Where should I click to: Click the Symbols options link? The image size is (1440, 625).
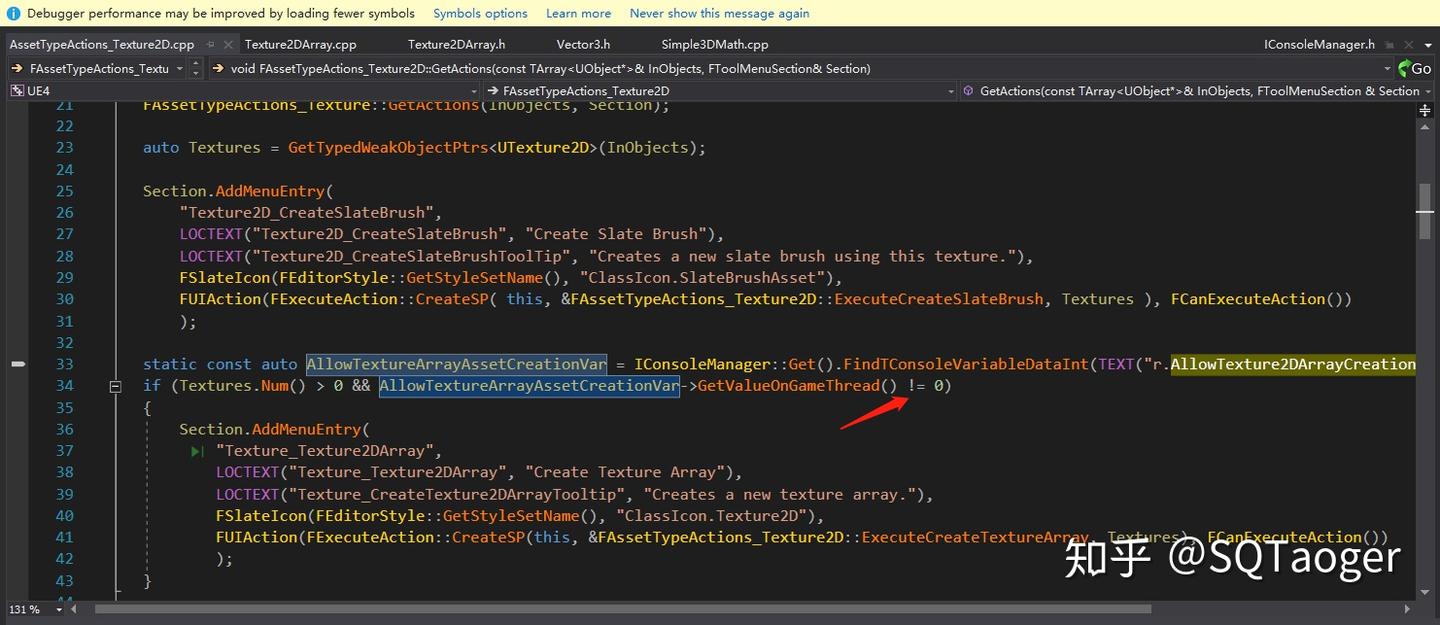tap(480, 13)
